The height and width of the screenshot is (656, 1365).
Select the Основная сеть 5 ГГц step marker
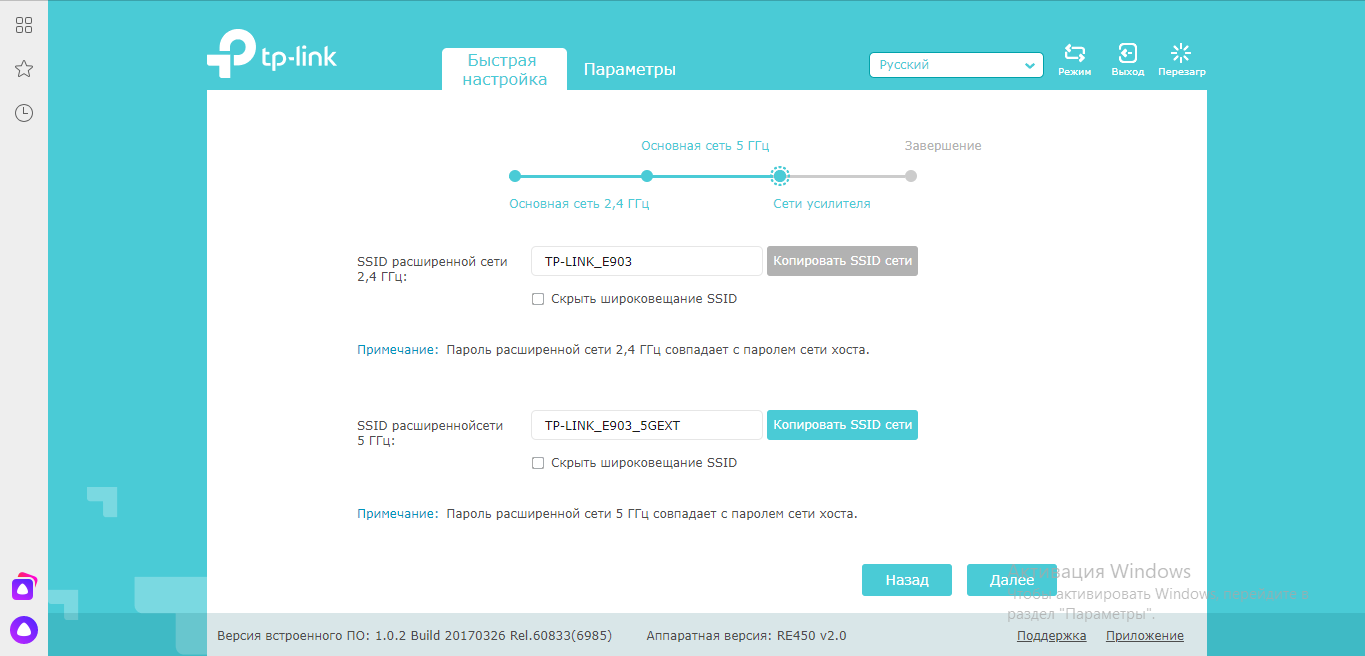(x=647, y=176)
